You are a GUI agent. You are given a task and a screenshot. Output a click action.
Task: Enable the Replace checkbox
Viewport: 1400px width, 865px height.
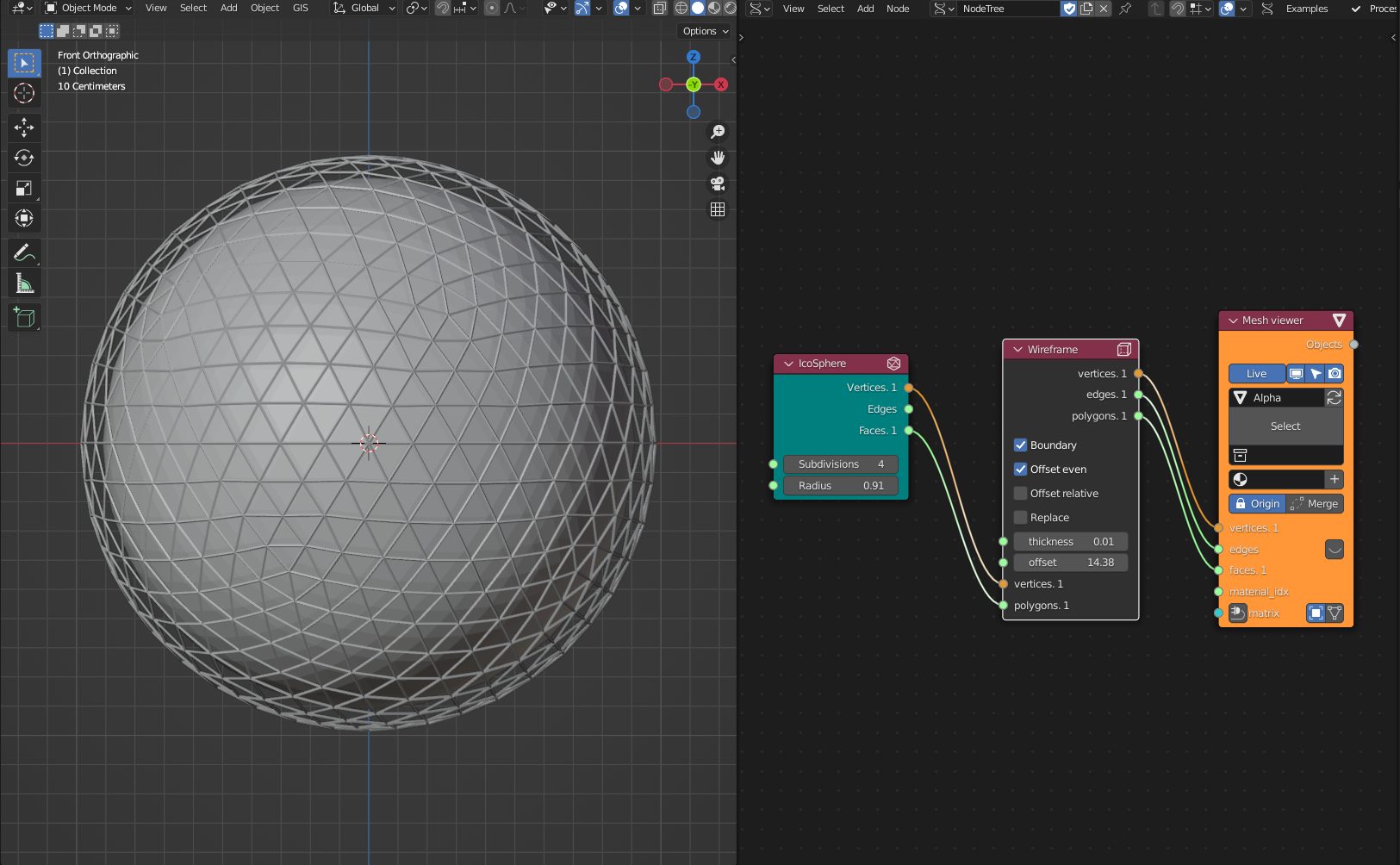pyautogui.click(x=1021, y=518)
